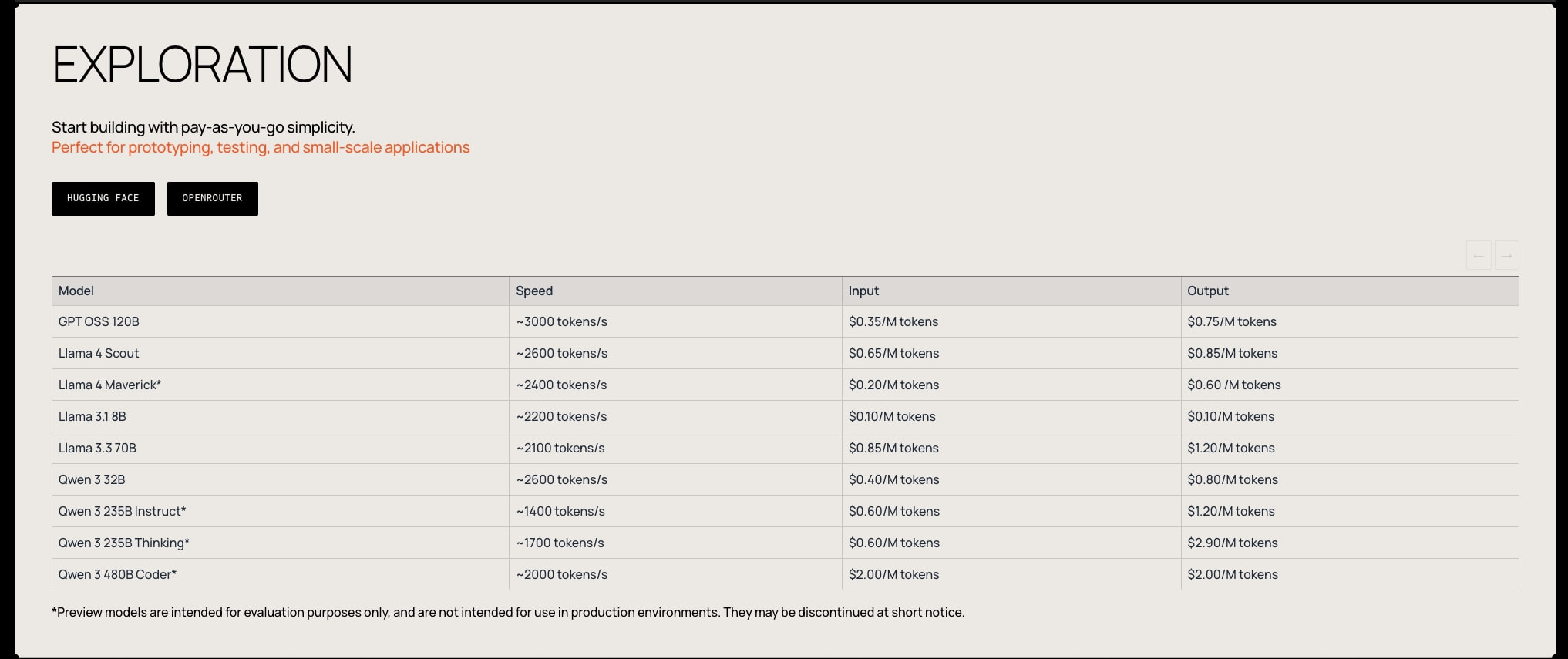Click Llama 3.3 70B input price $0.85/M tokens

[x=893, y=449]
